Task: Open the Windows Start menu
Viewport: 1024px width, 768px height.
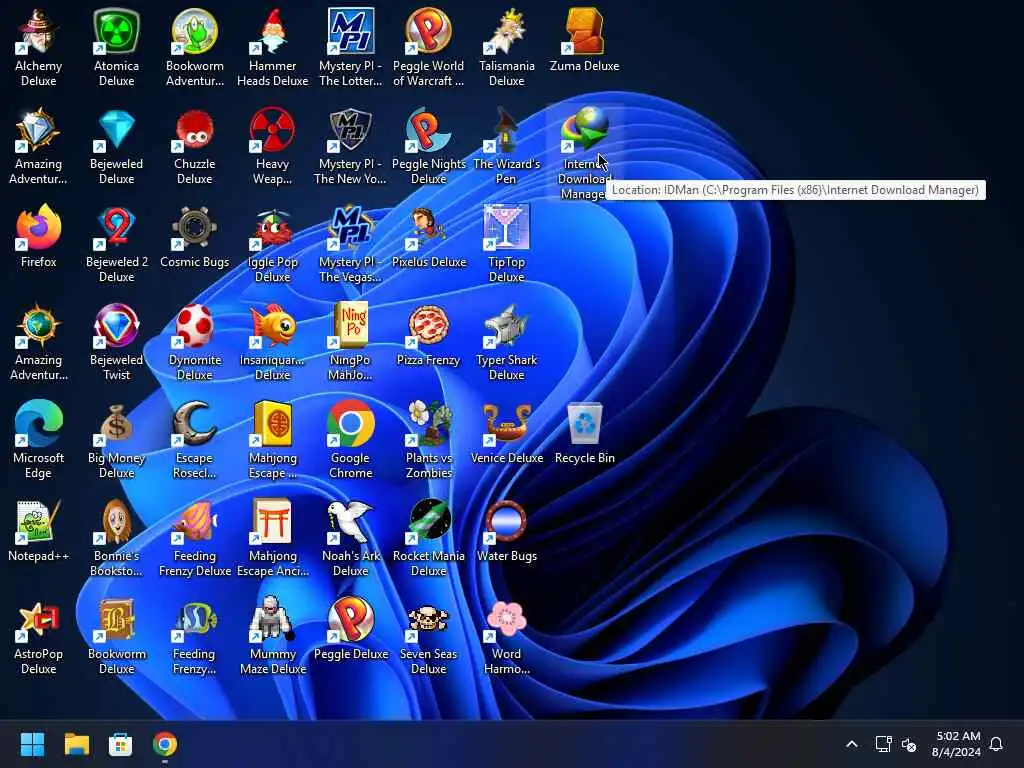Action: (32, 744)
